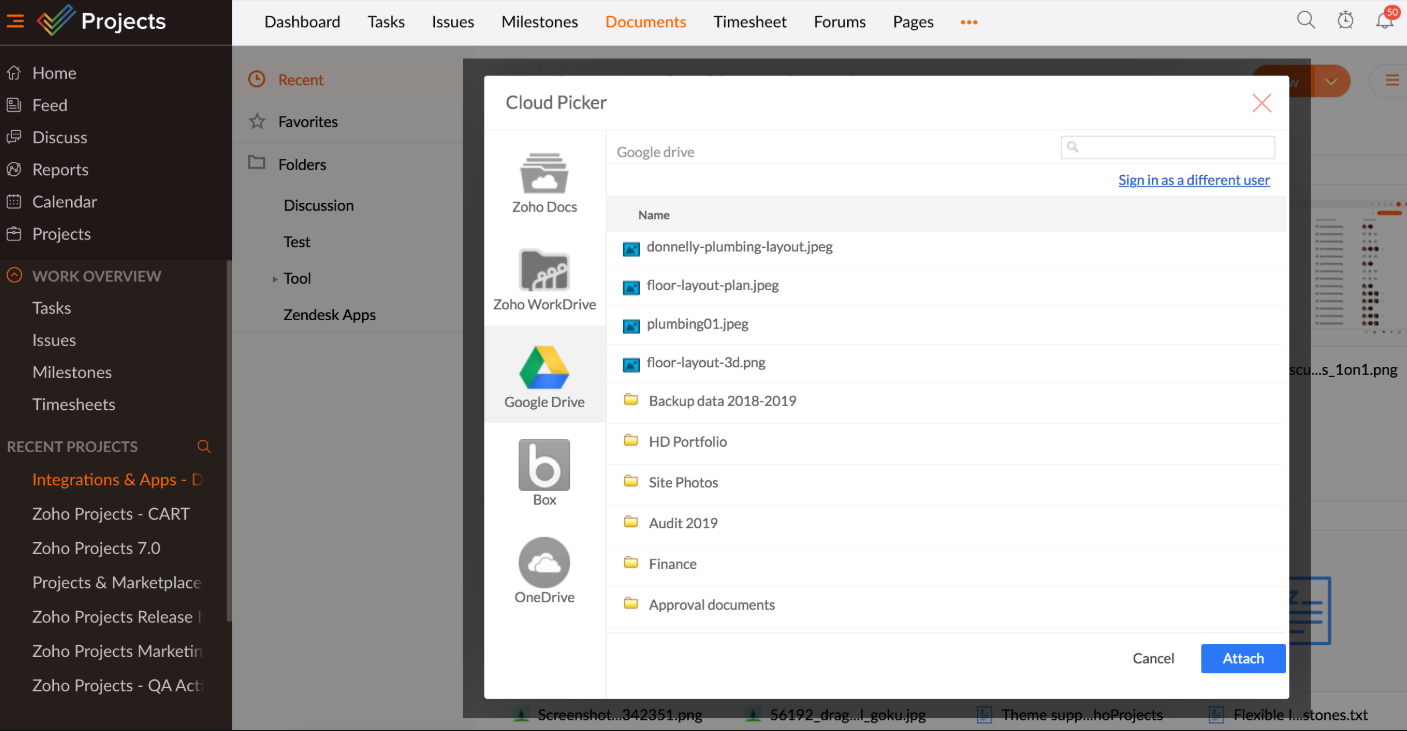Open the hamburger menu icon beside Projects logo
The width and height of the screenshot is (1407, 731).
(x=15, y=21)
